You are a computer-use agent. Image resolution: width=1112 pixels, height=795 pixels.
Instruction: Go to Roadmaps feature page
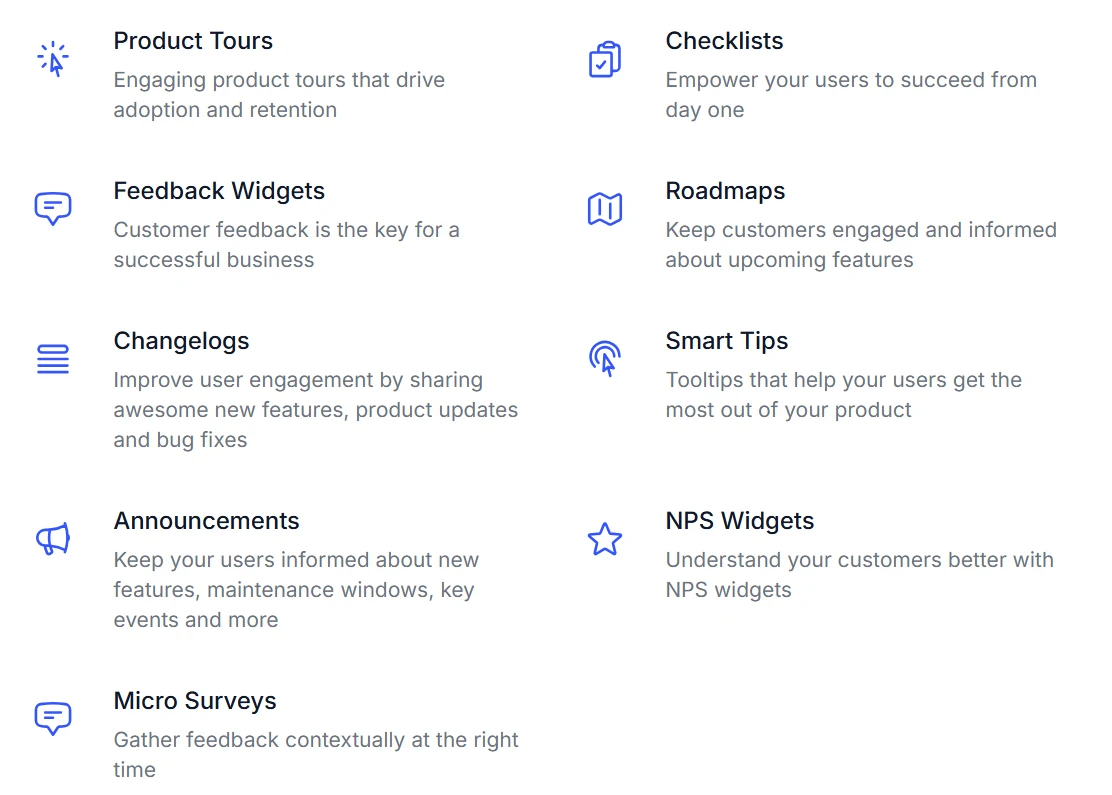[x=725, y=191]
